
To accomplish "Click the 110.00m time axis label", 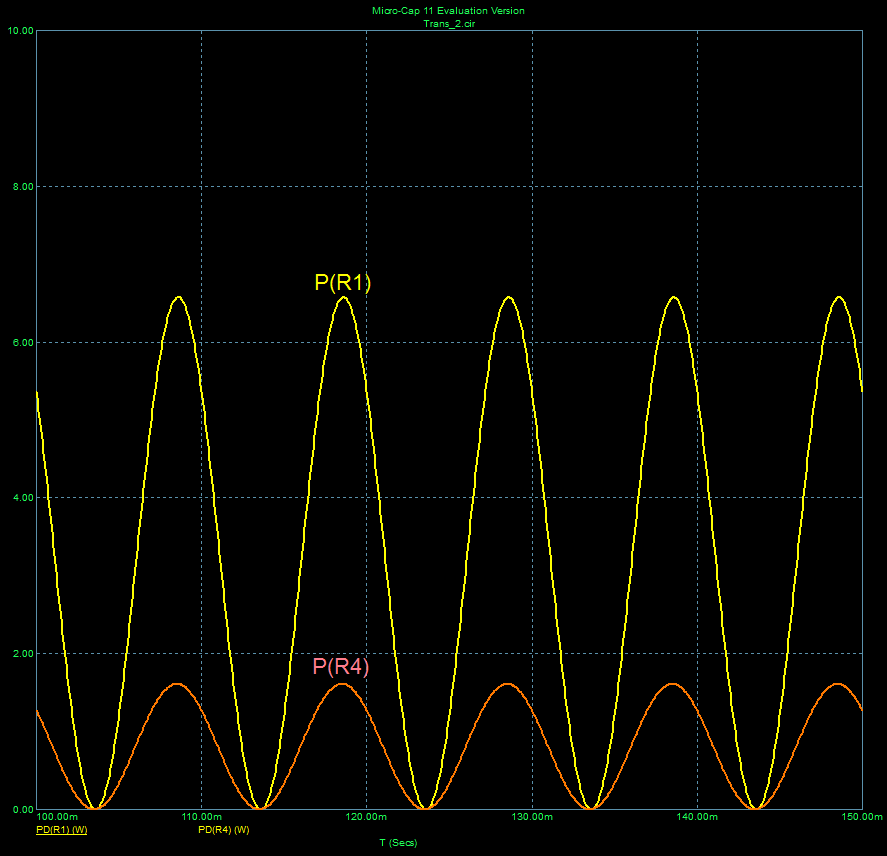I will [202, 818].
